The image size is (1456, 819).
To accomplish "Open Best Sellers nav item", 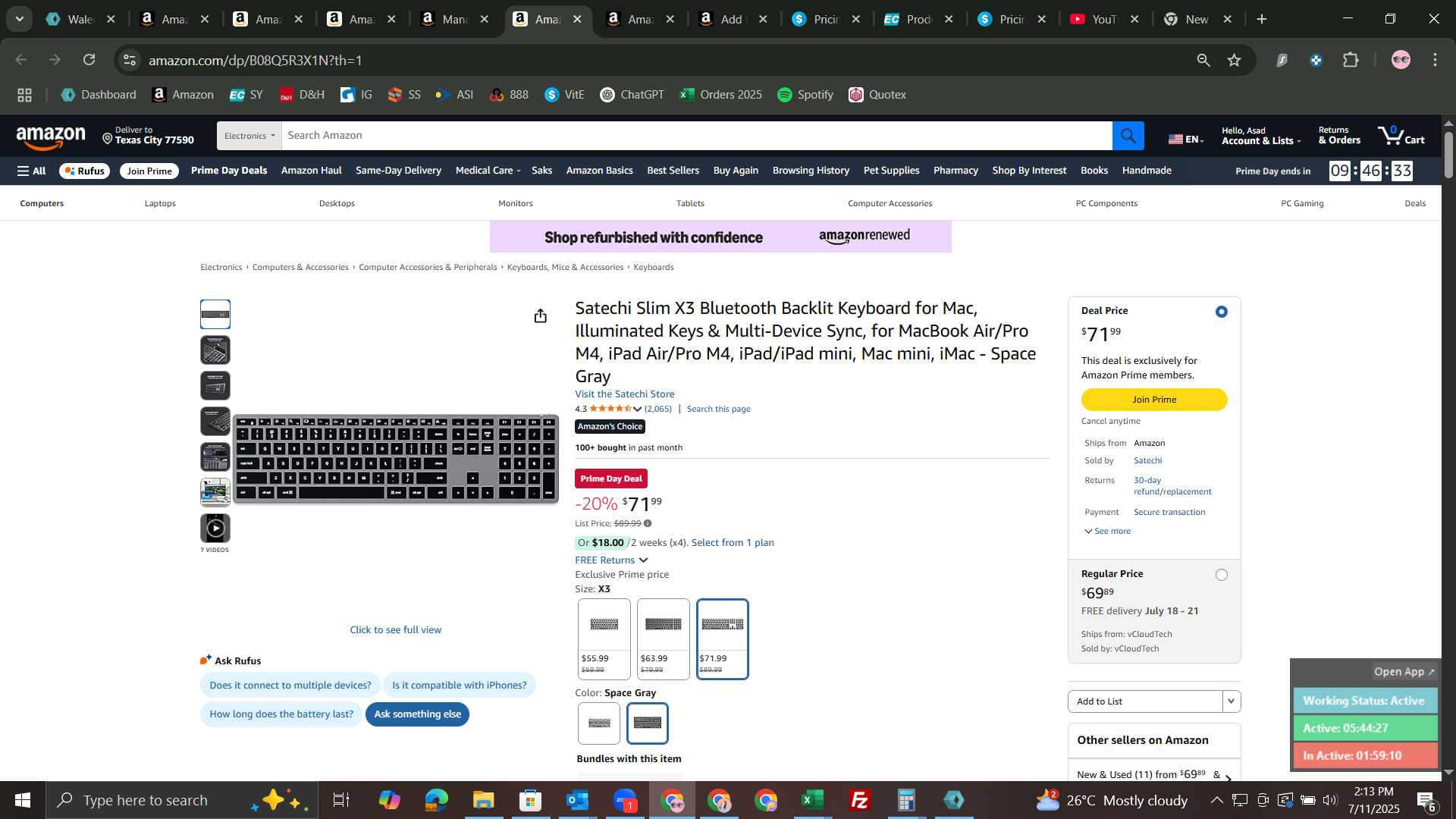I will pyautogui.click(x=673, y=171).
